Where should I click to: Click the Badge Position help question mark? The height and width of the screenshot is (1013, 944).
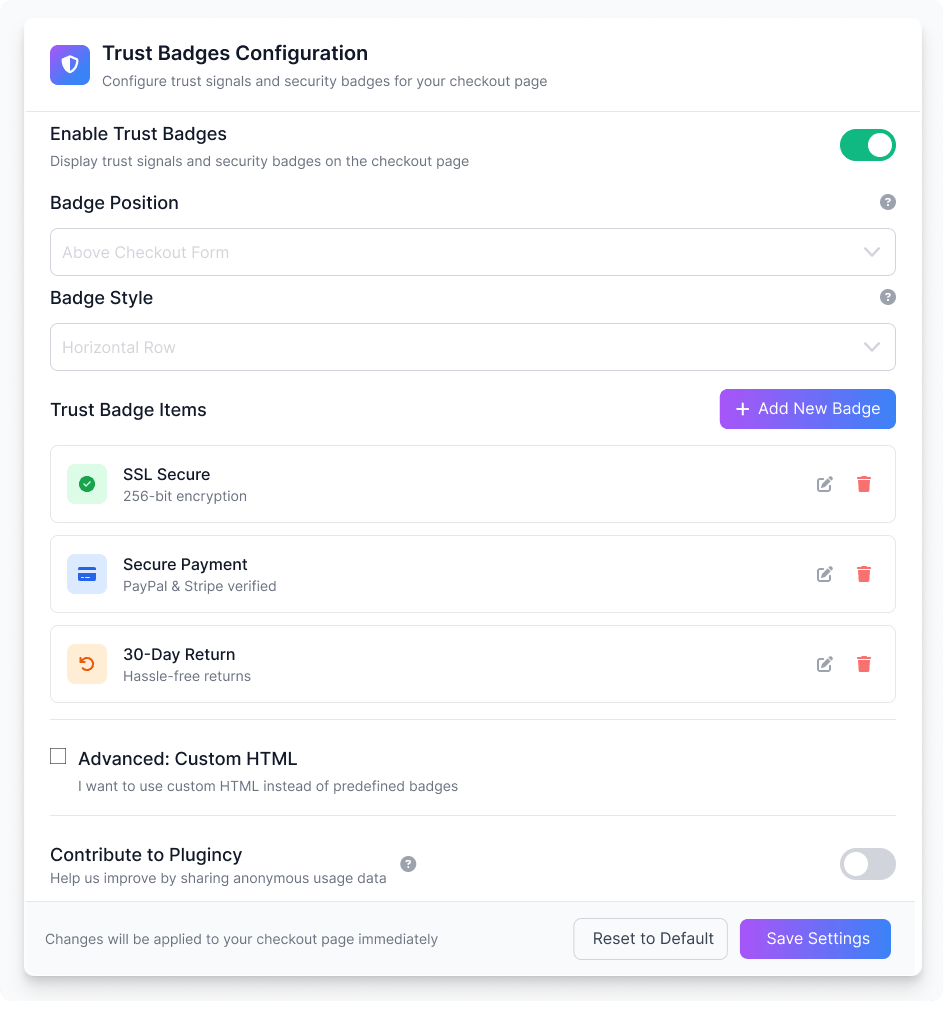pos(887,202)
